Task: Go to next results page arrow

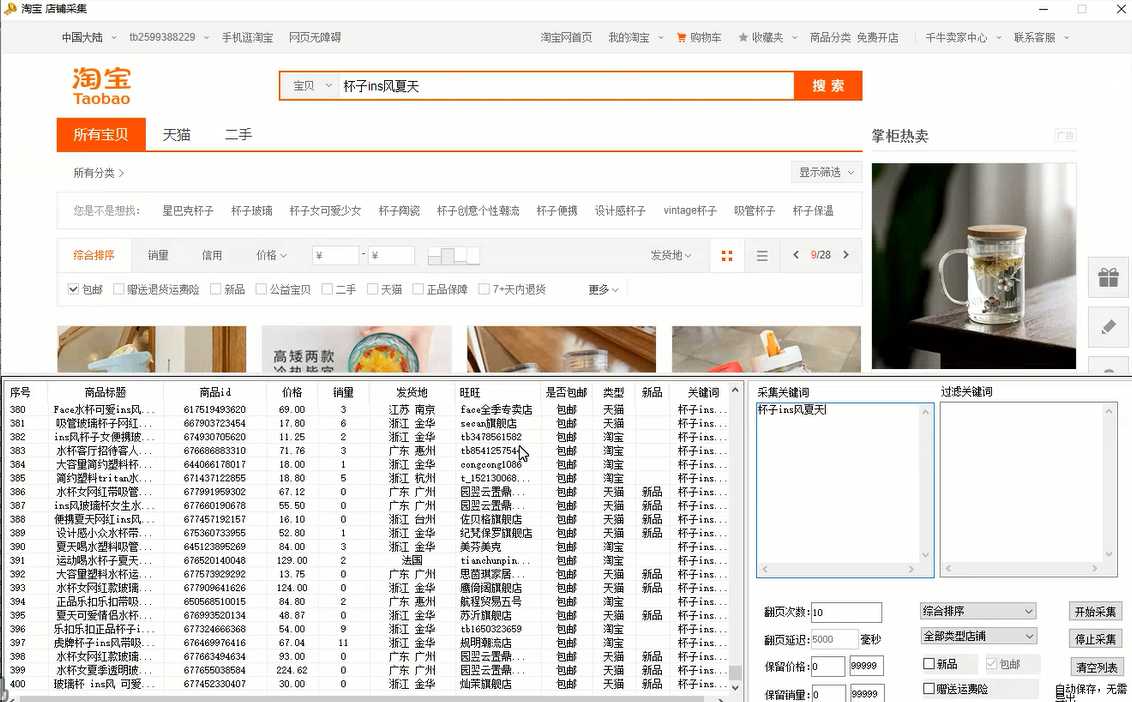Action: [x=846, y=255]
